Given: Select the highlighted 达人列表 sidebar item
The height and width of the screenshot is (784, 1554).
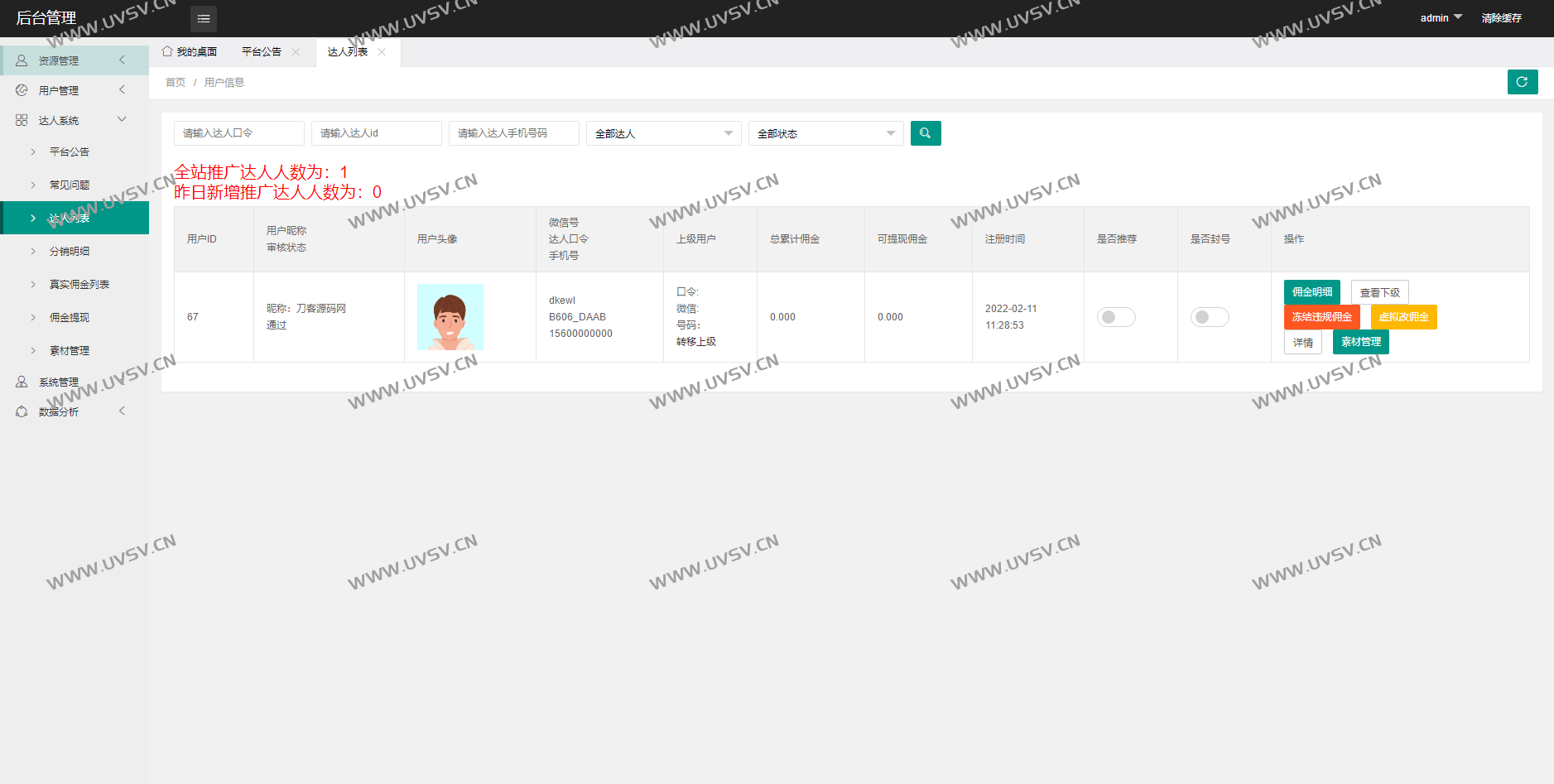Looking at the screenshot, I should [75, 218].
